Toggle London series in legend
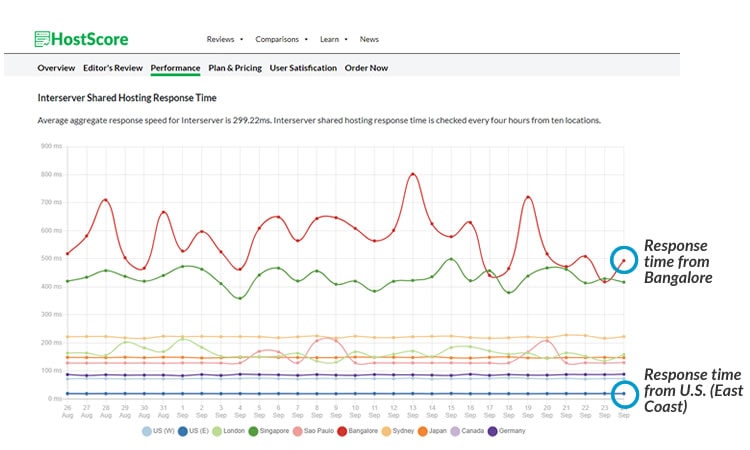750x450 pixels. point(228,431)
